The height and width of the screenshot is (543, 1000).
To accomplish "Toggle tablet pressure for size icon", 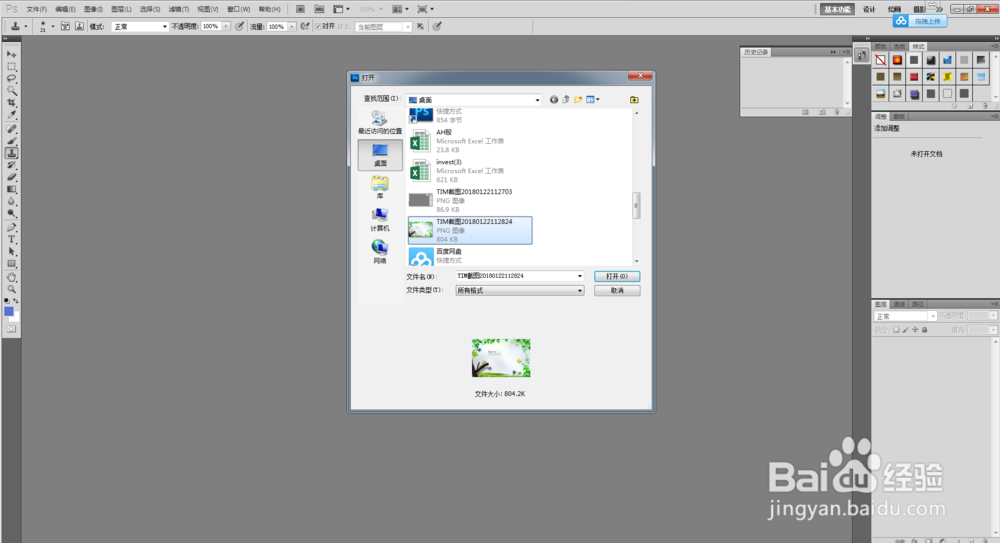I will pyautogui.click(x=437, y=26).
